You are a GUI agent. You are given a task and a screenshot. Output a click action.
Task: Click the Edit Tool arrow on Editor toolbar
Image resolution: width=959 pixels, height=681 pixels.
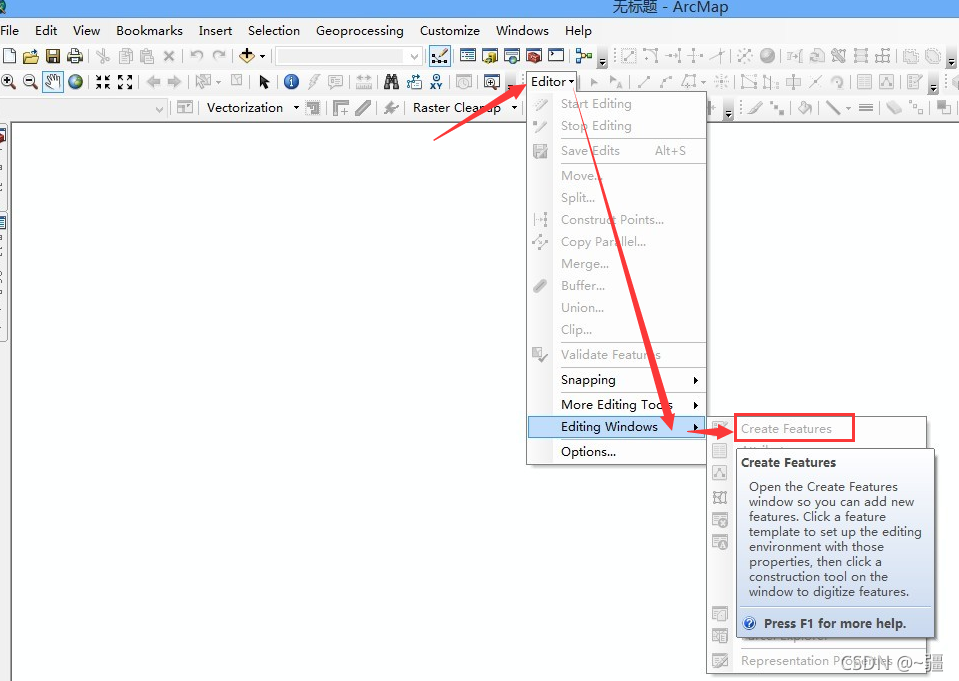click(594, 81)
